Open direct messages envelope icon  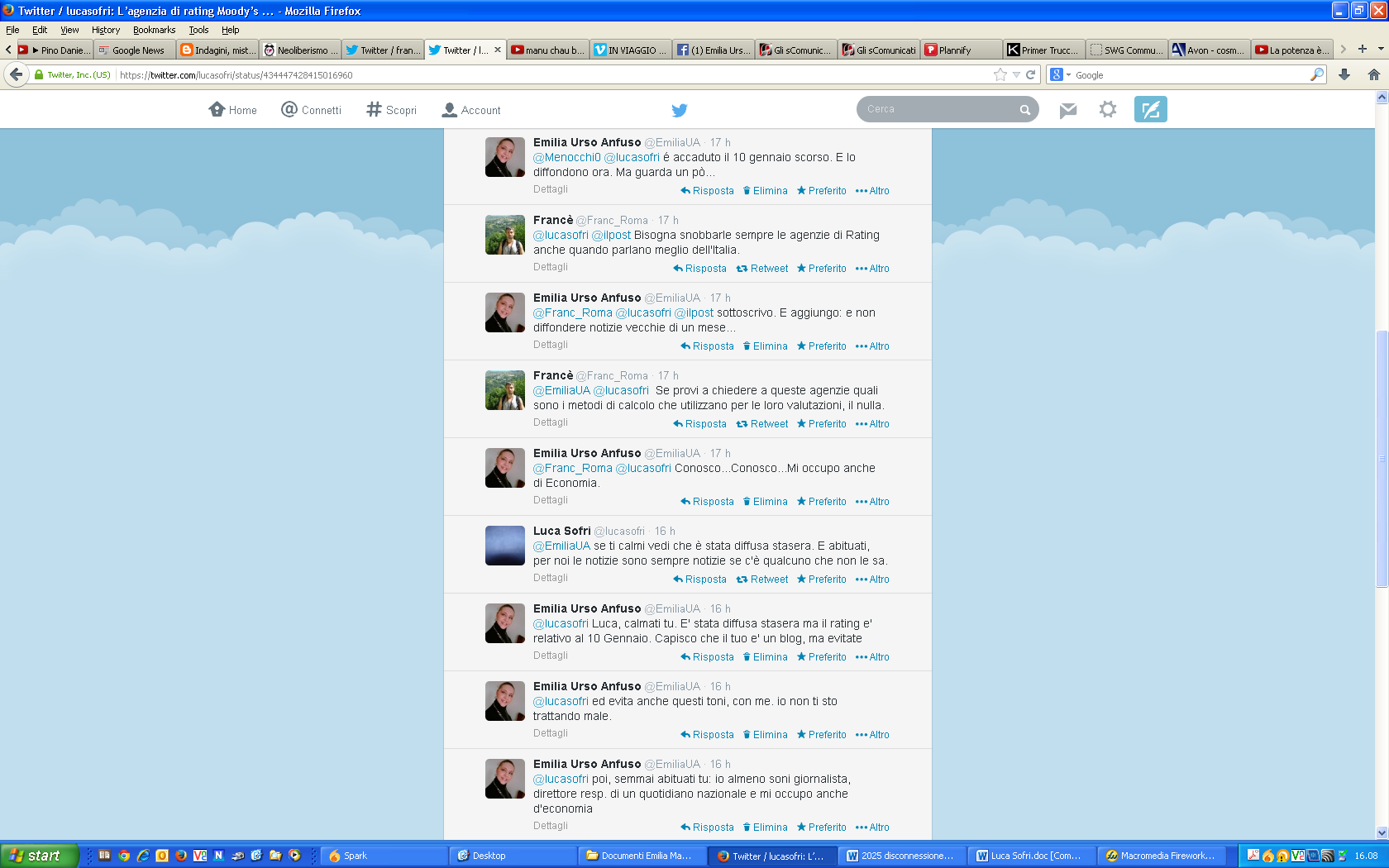tap(1068, 110)
